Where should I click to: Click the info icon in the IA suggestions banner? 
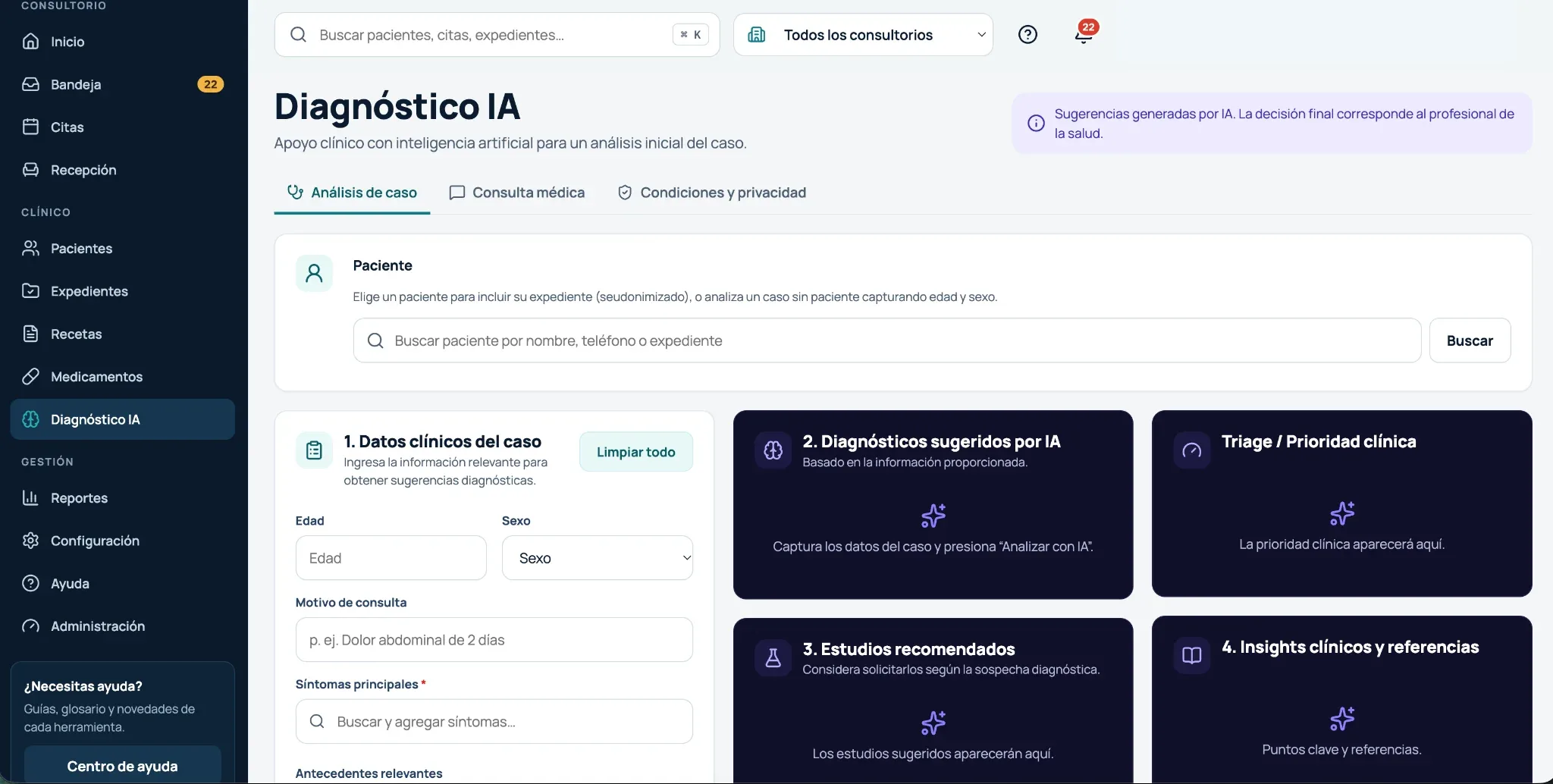[x=1036, y=123]
